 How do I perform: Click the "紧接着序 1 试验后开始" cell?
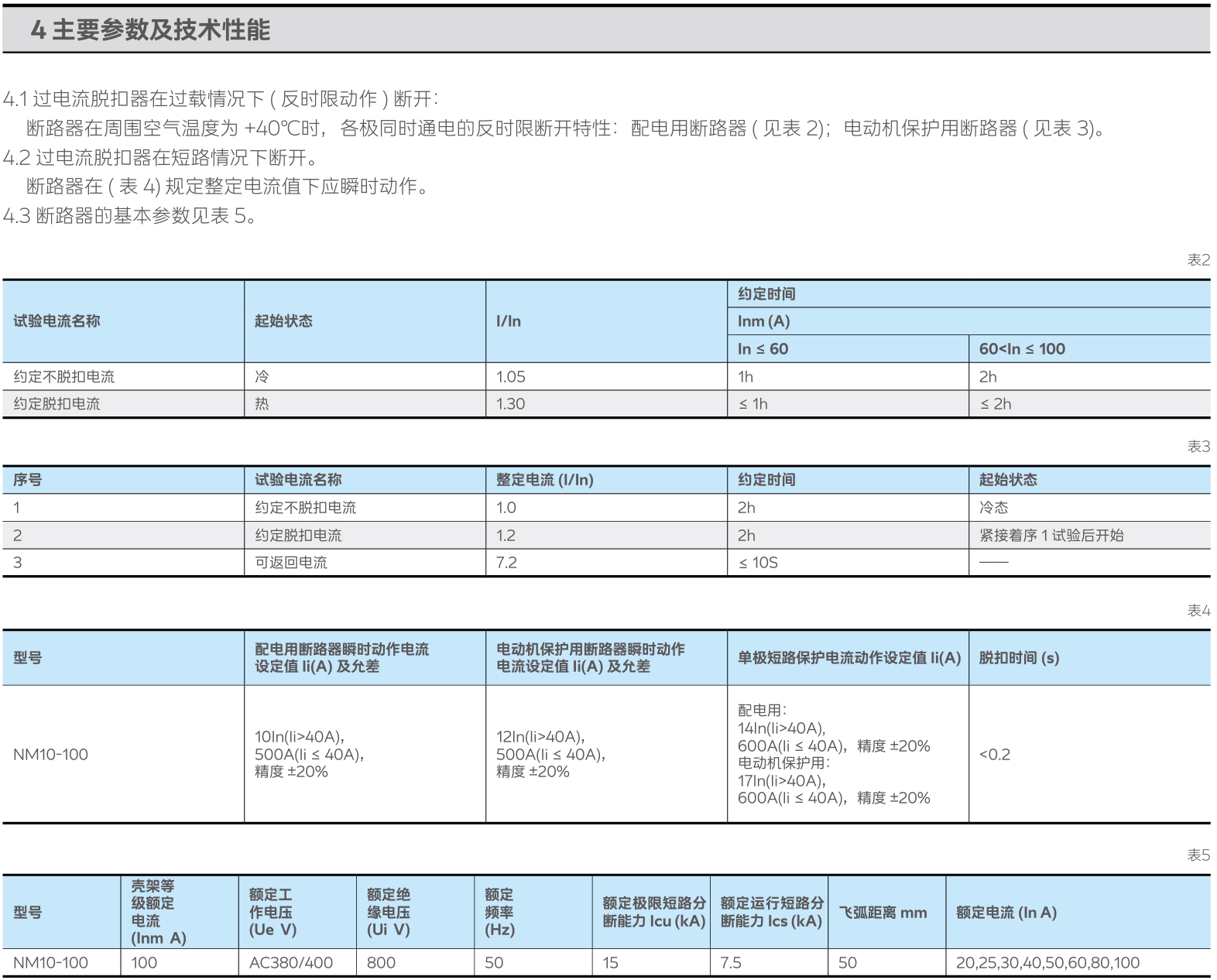click(x=1051, y=536)
